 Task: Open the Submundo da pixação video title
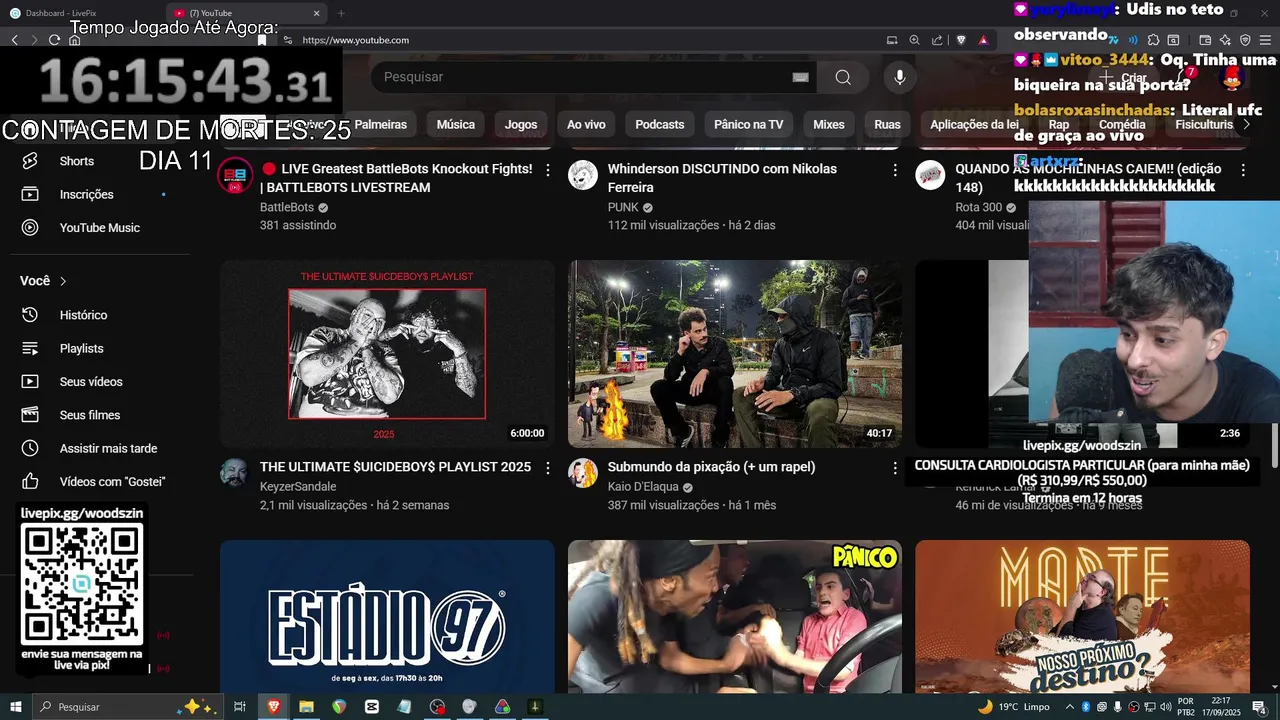coord(711,467)
